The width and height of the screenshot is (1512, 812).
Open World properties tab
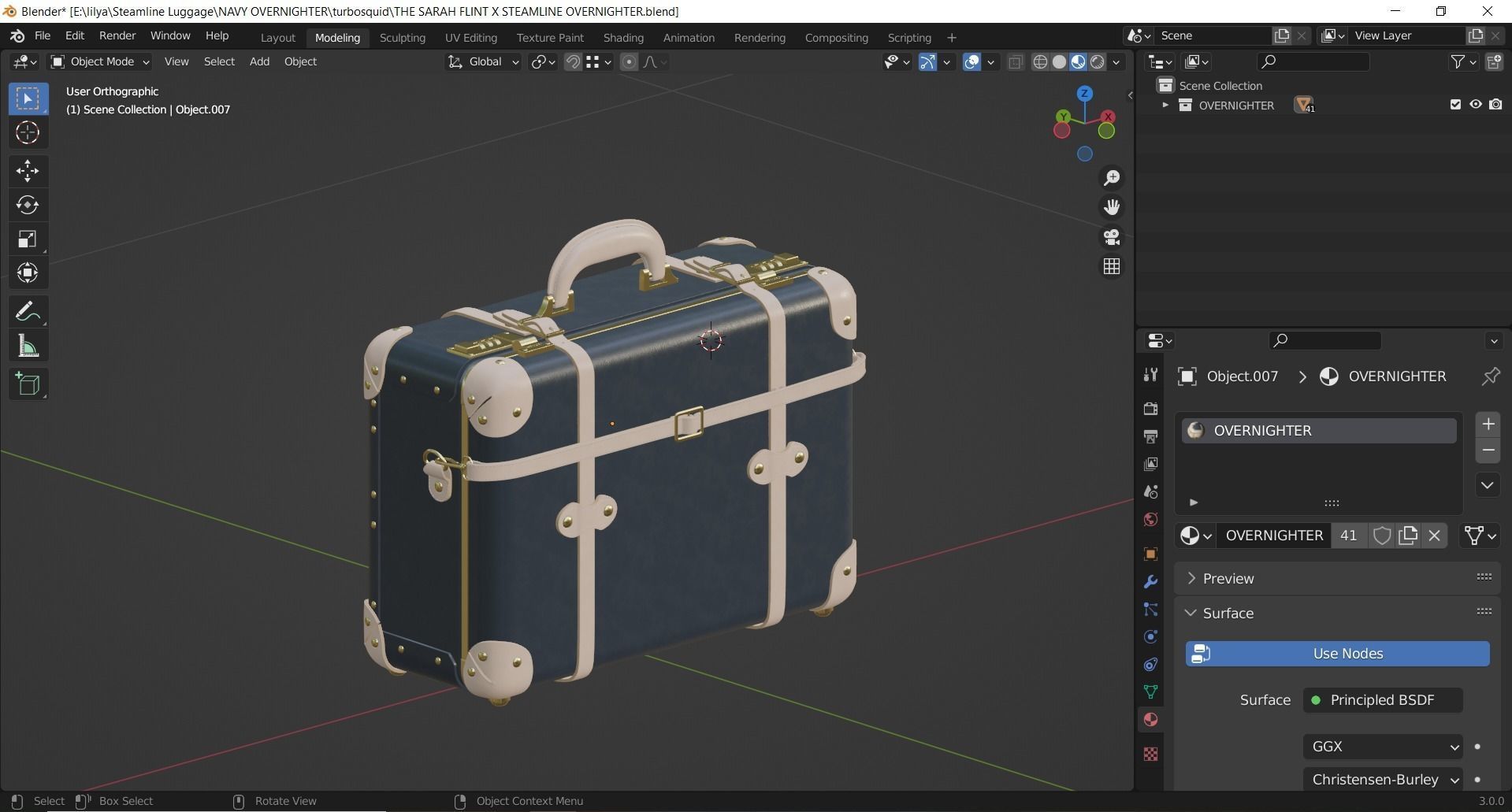(1150, 520)
